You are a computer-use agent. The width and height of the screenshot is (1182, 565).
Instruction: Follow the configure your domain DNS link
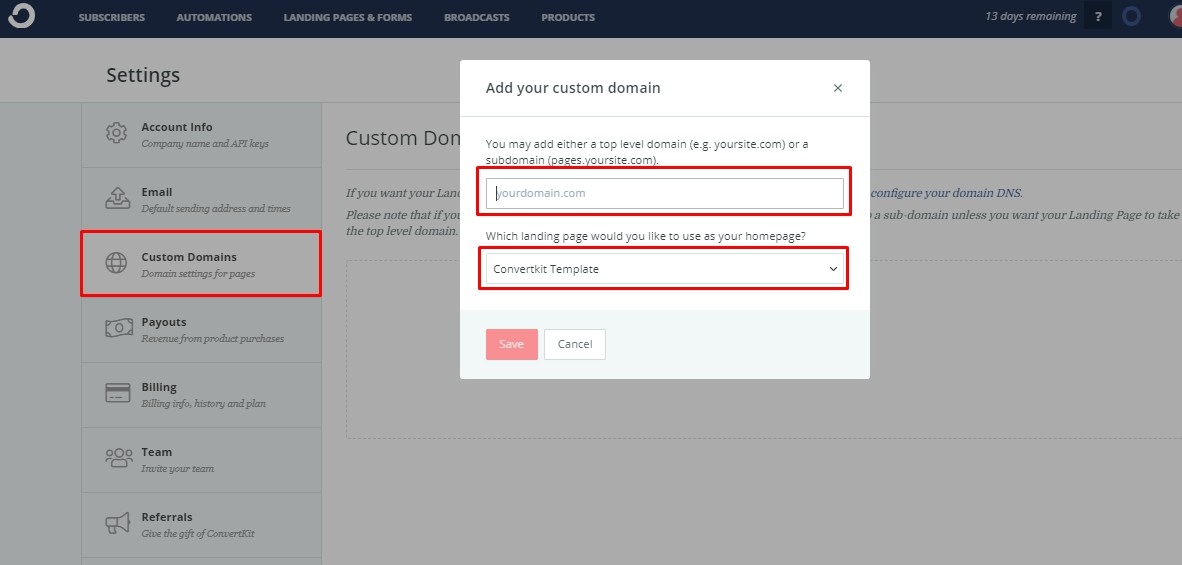point(946,193)
